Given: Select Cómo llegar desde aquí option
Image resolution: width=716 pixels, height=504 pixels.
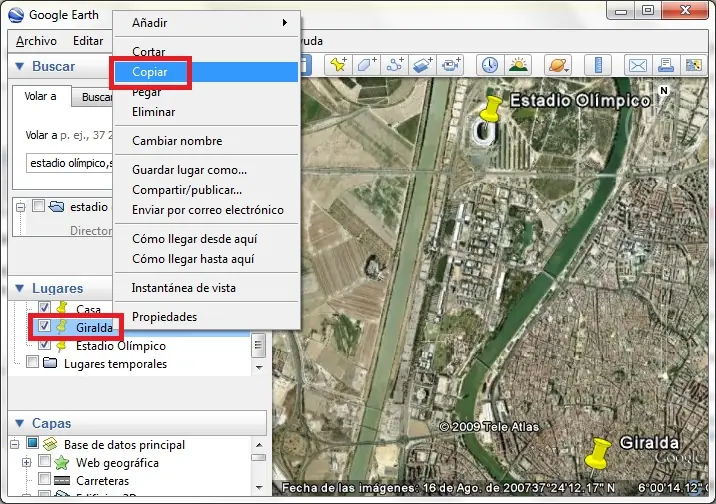Looking at the screenshot, I should [x=206, y=239].
